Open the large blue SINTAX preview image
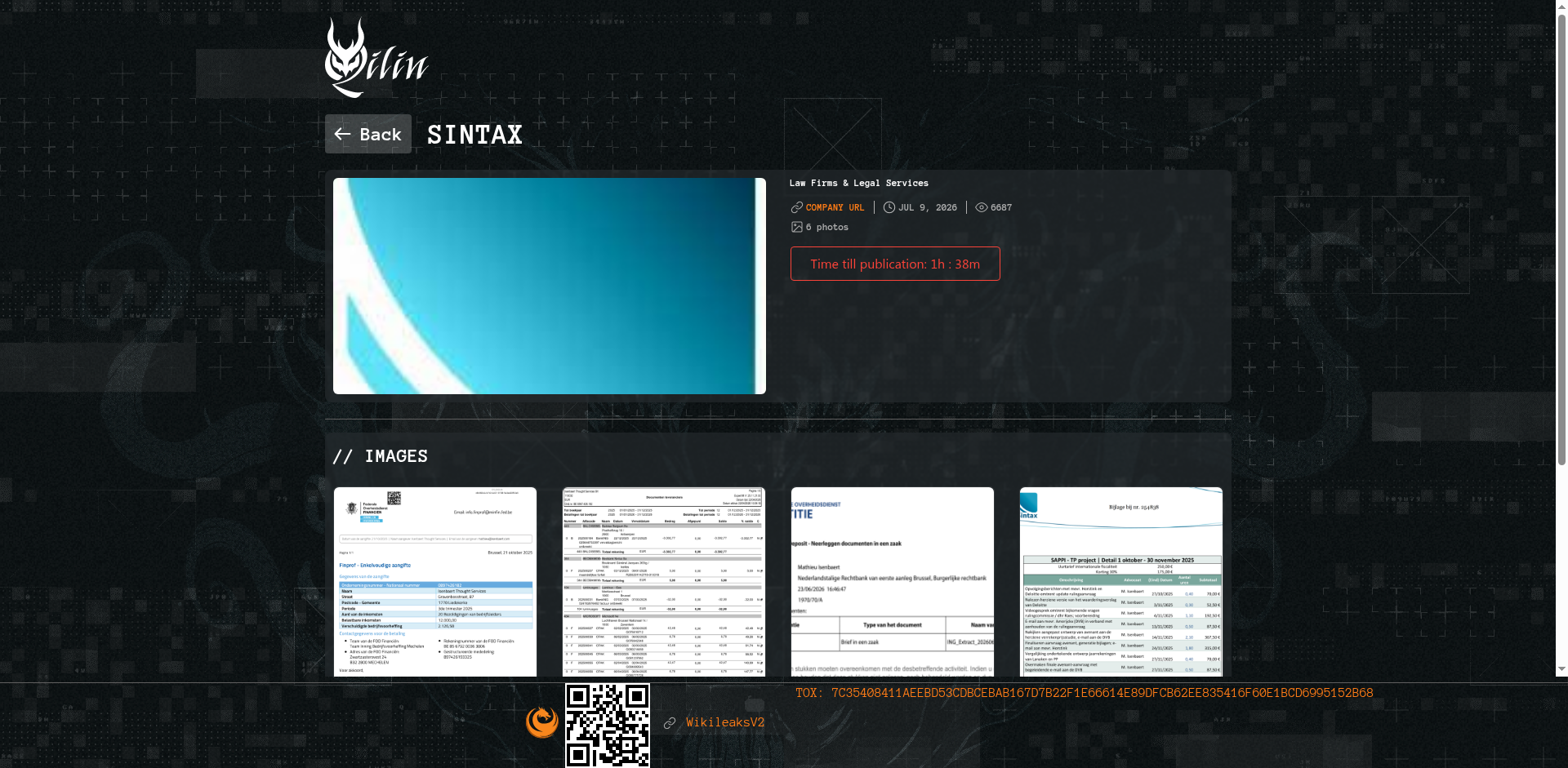This screenshot has width=1568, height=768. (550, 286)
